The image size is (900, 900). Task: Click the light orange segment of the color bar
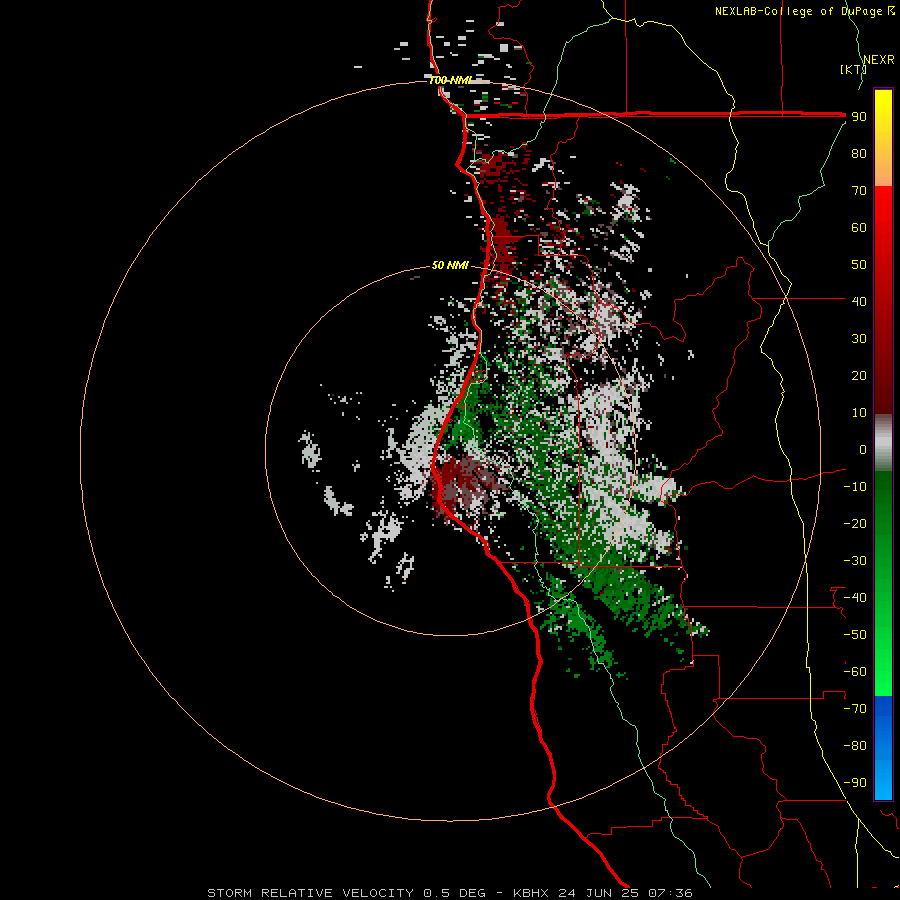click(x=883, y=172)
